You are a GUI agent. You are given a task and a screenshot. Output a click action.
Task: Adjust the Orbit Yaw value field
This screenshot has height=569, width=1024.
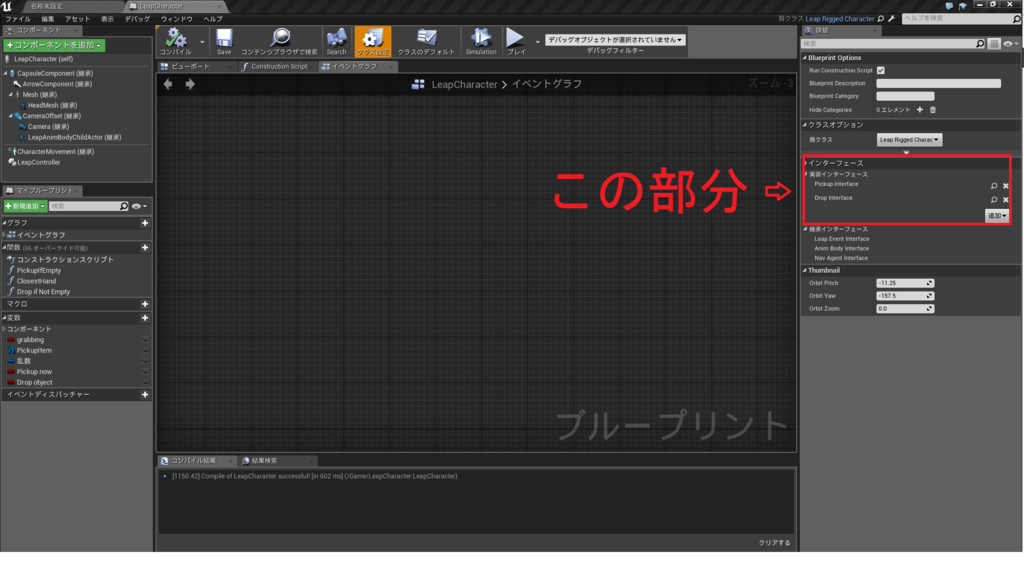click(904, 296)
